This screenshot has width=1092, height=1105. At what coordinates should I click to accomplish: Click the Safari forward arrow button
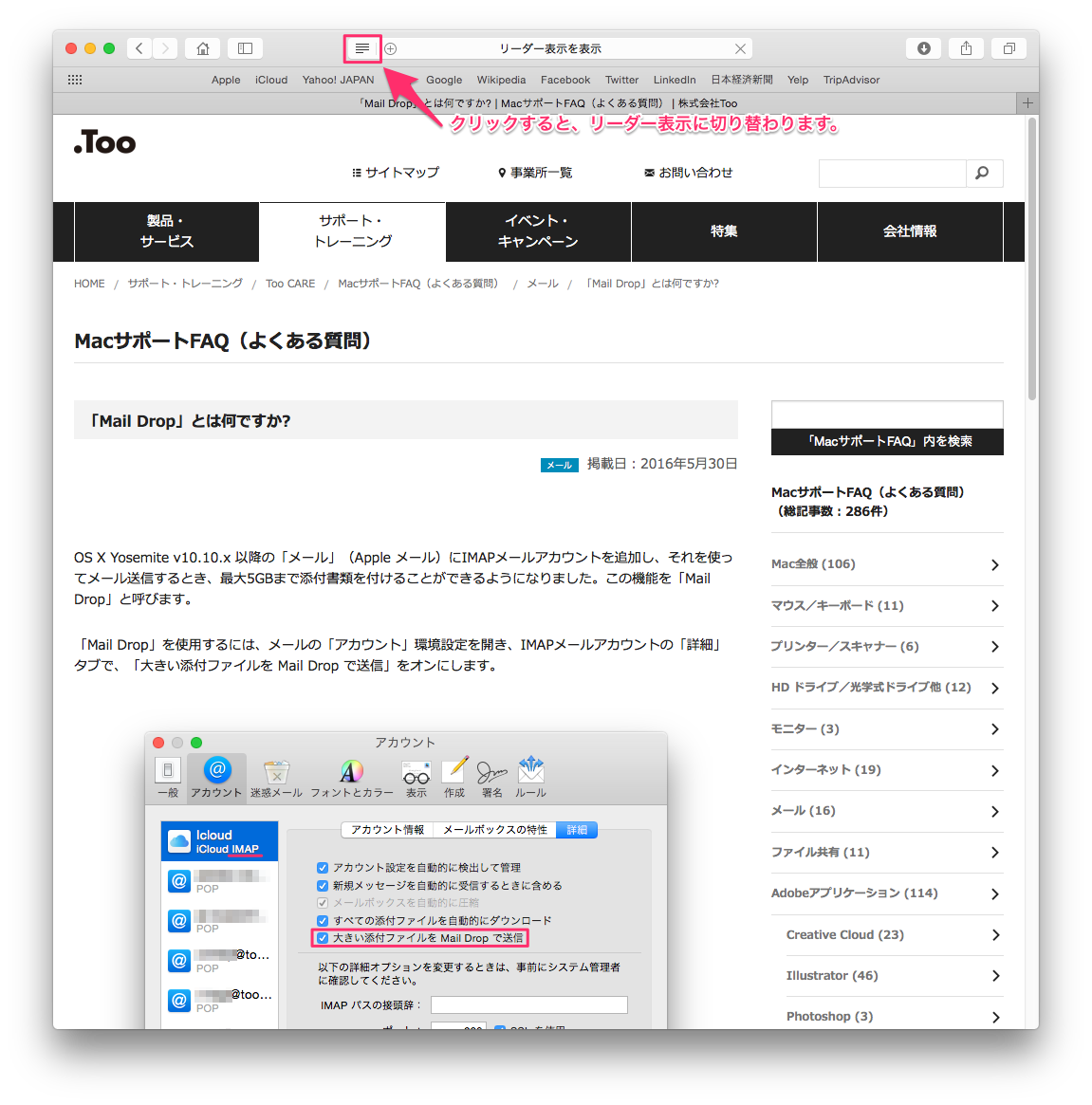[x=165, y=48]
